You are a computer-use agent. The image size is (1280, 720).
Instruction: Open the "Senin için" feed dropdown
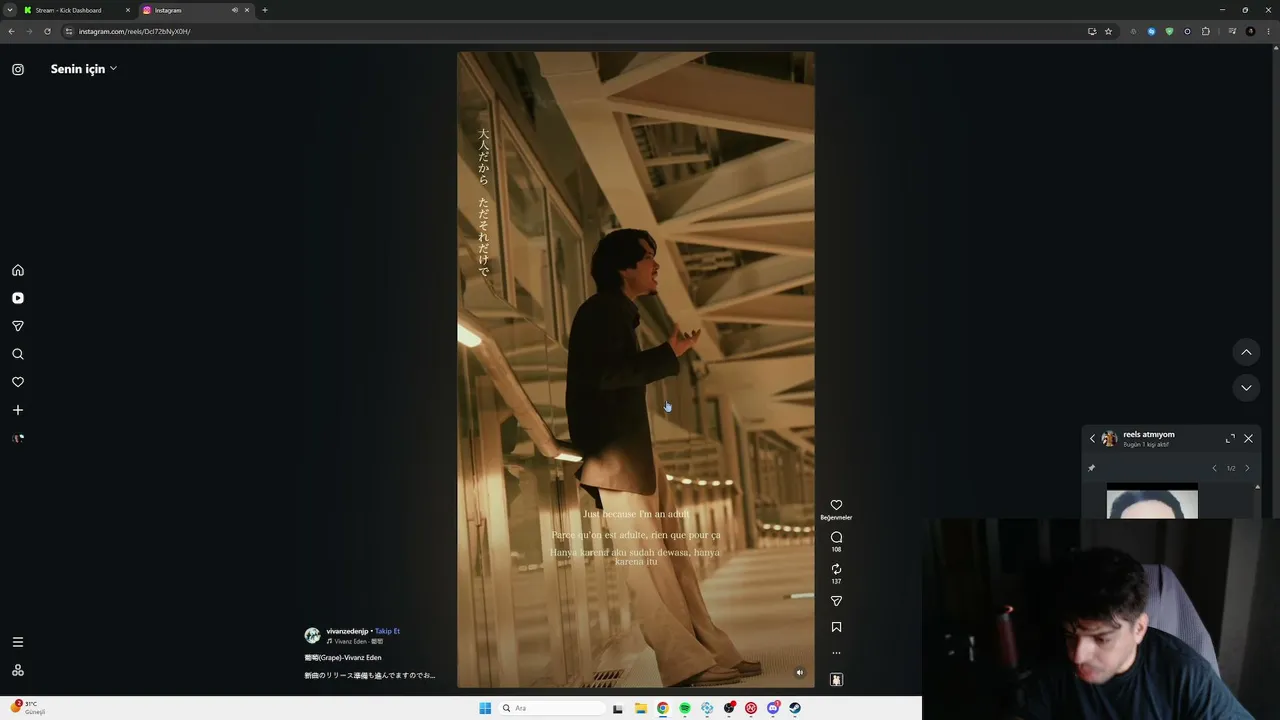tap(84, 69)
